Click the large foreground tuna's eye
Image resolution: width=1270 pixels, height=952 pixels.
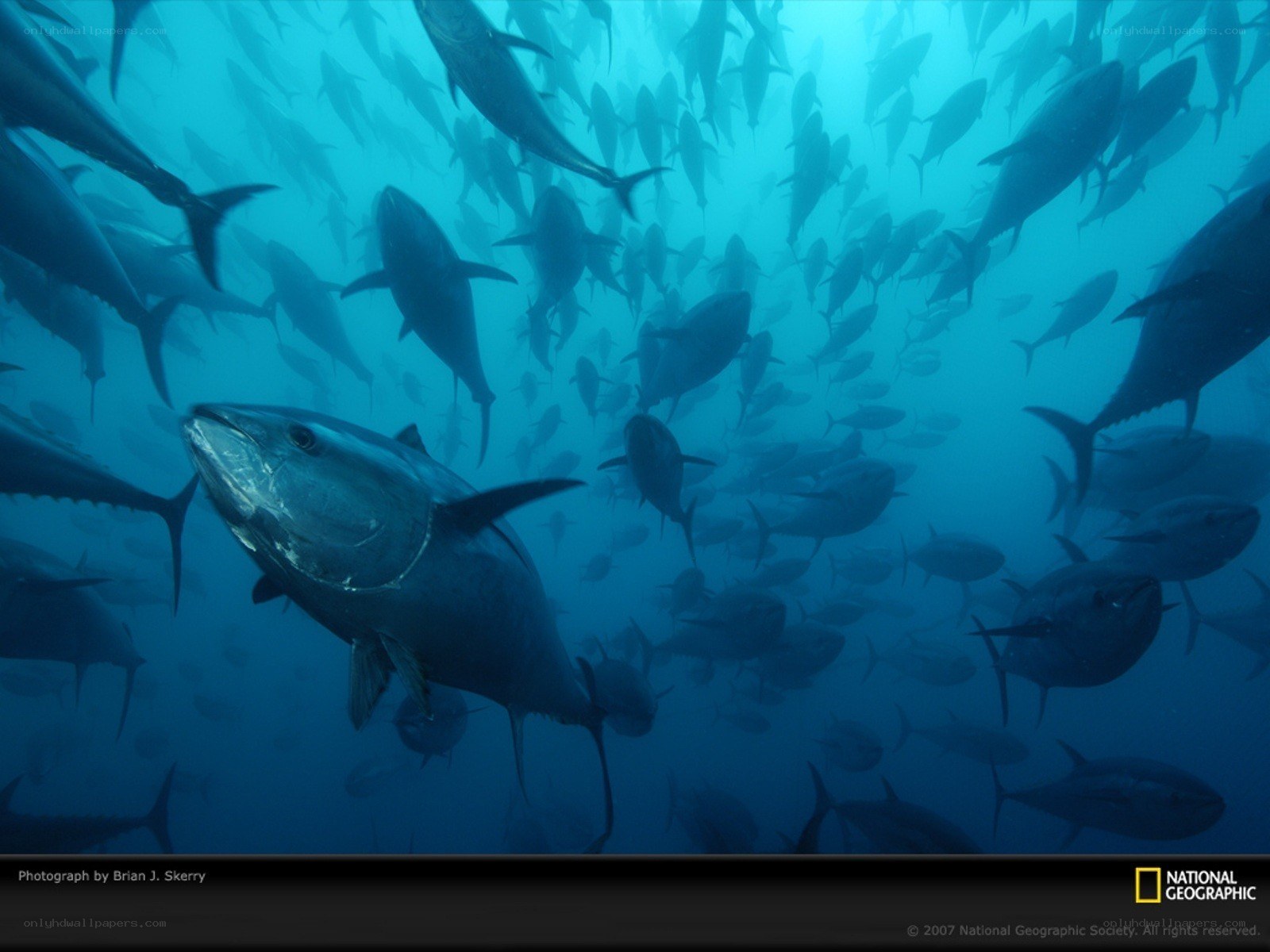pos(302,438)
